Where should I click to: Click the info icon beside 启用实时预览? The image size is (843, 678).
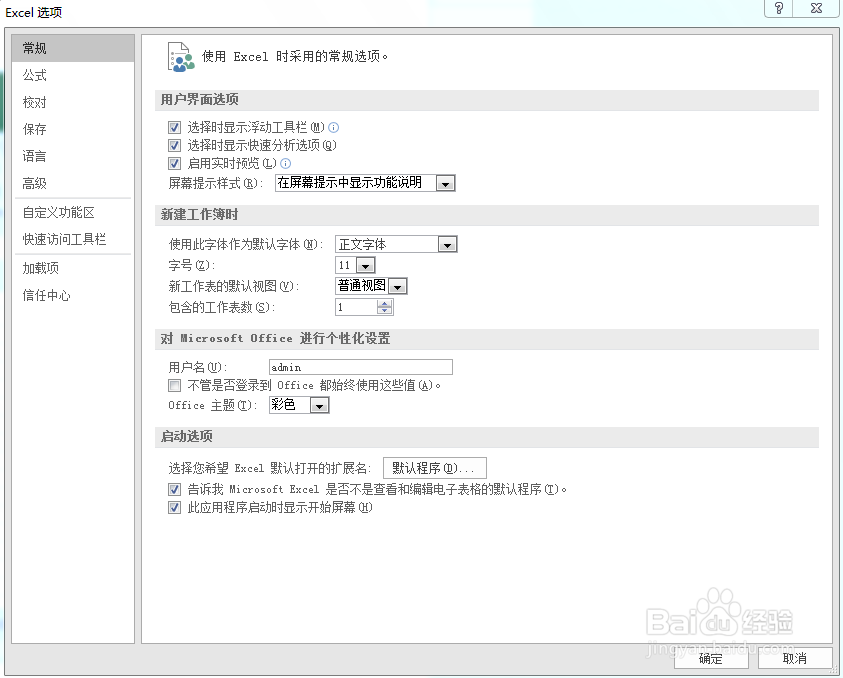285,163
